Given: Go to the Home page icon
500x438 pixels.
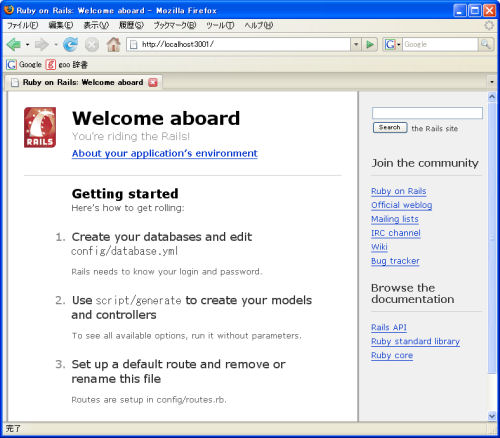Looking at the screenshot, I should pyautogui.click(x=113, y=44).
